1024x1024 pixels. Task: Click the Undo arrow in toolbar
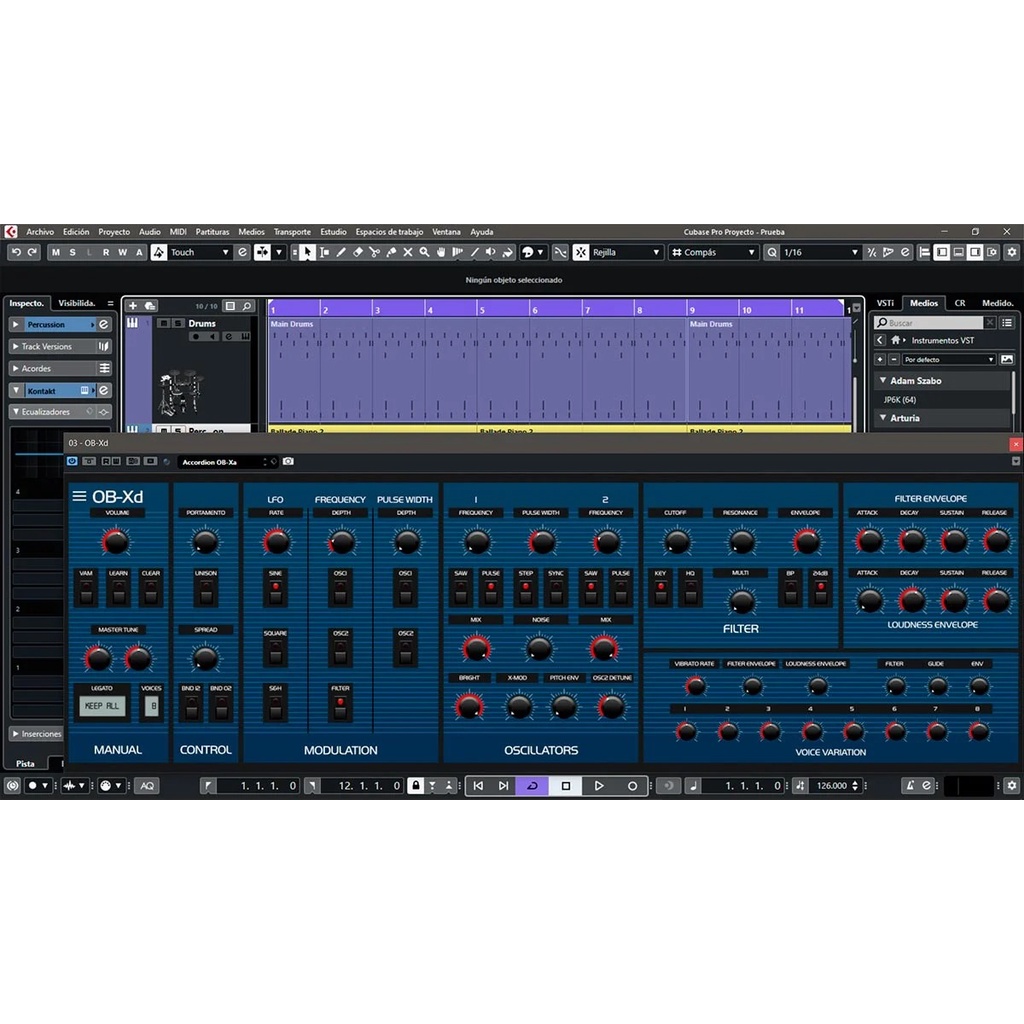tap(16, 252)
